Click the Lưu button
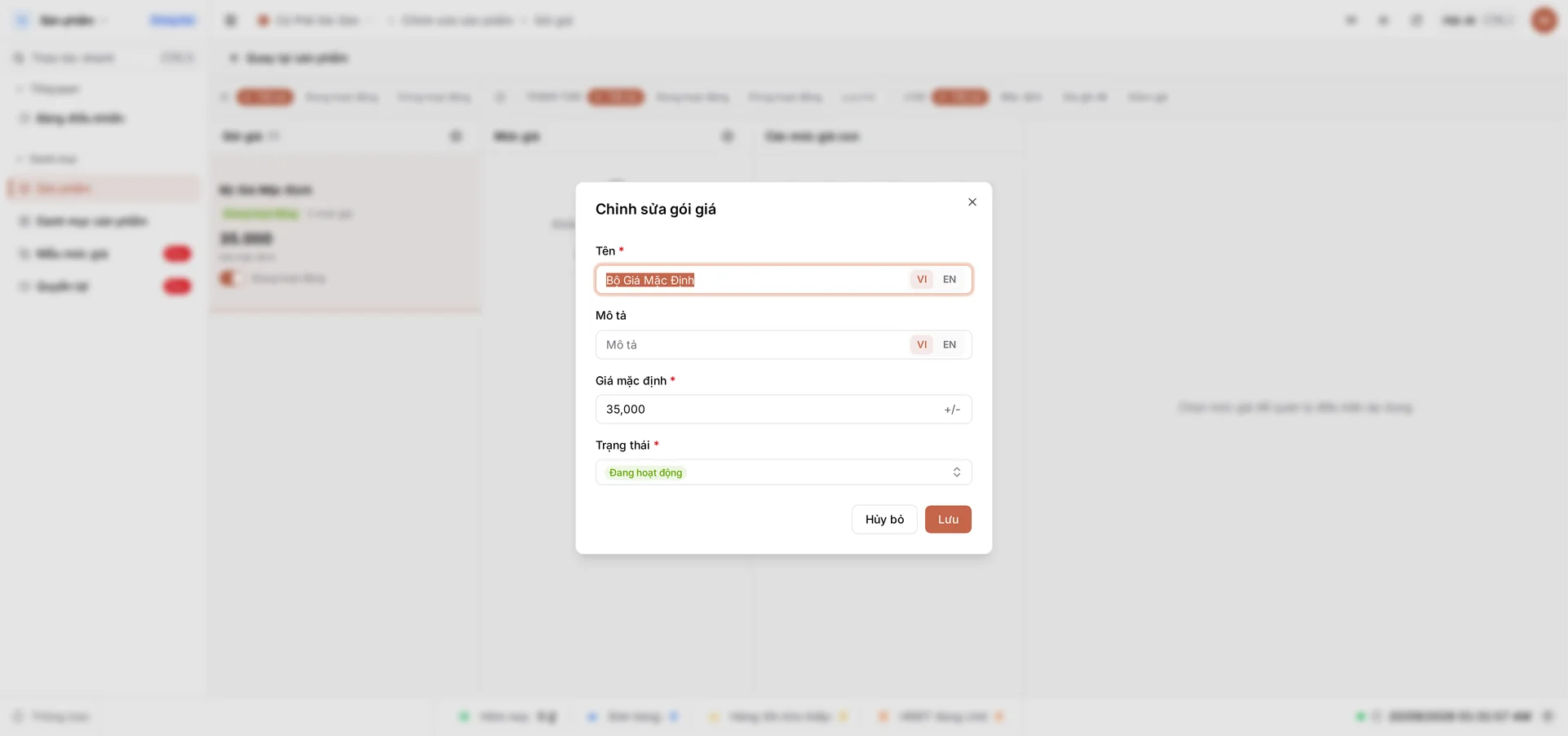Image resolution: width=1568 pixels, height=736 pixels. (x=948, y=520)
